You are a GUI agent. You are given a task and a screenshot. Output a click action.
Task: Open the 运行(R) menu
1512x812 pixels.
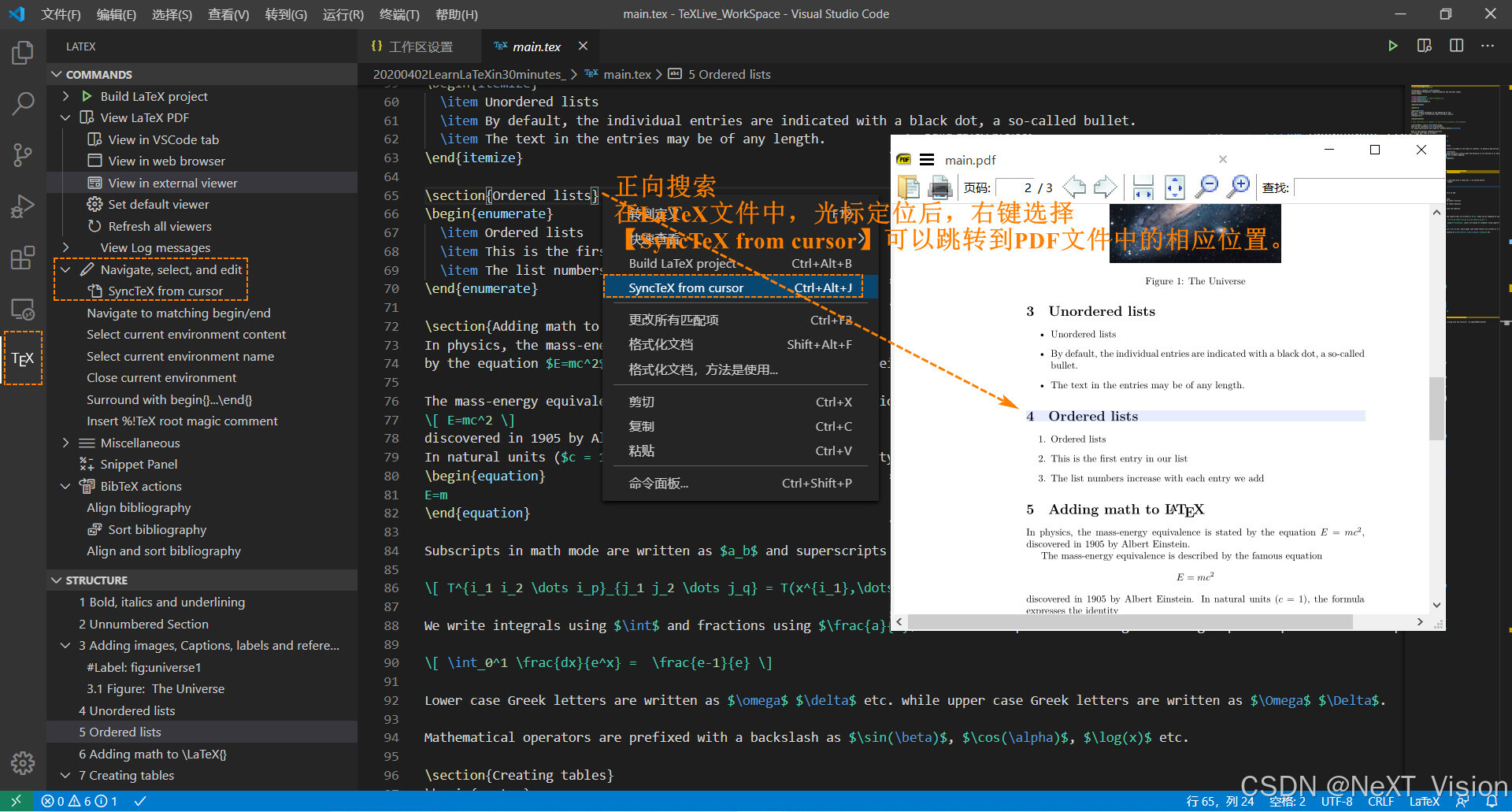[343, 14]
